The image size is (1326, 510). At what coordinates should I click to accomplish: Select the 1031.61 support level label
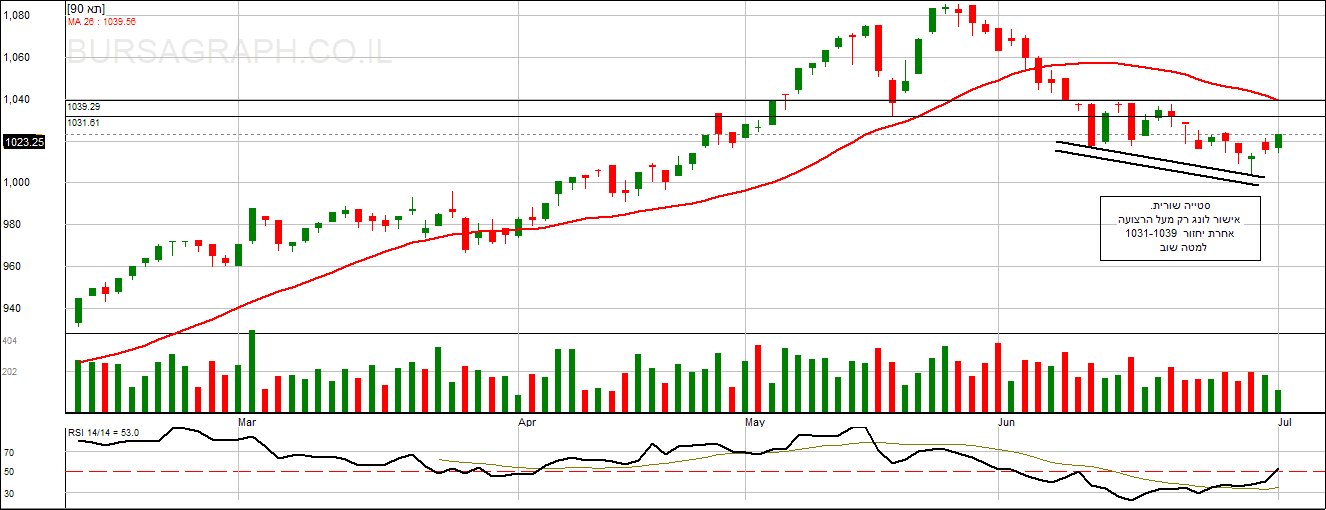click(x=84, y=122)
